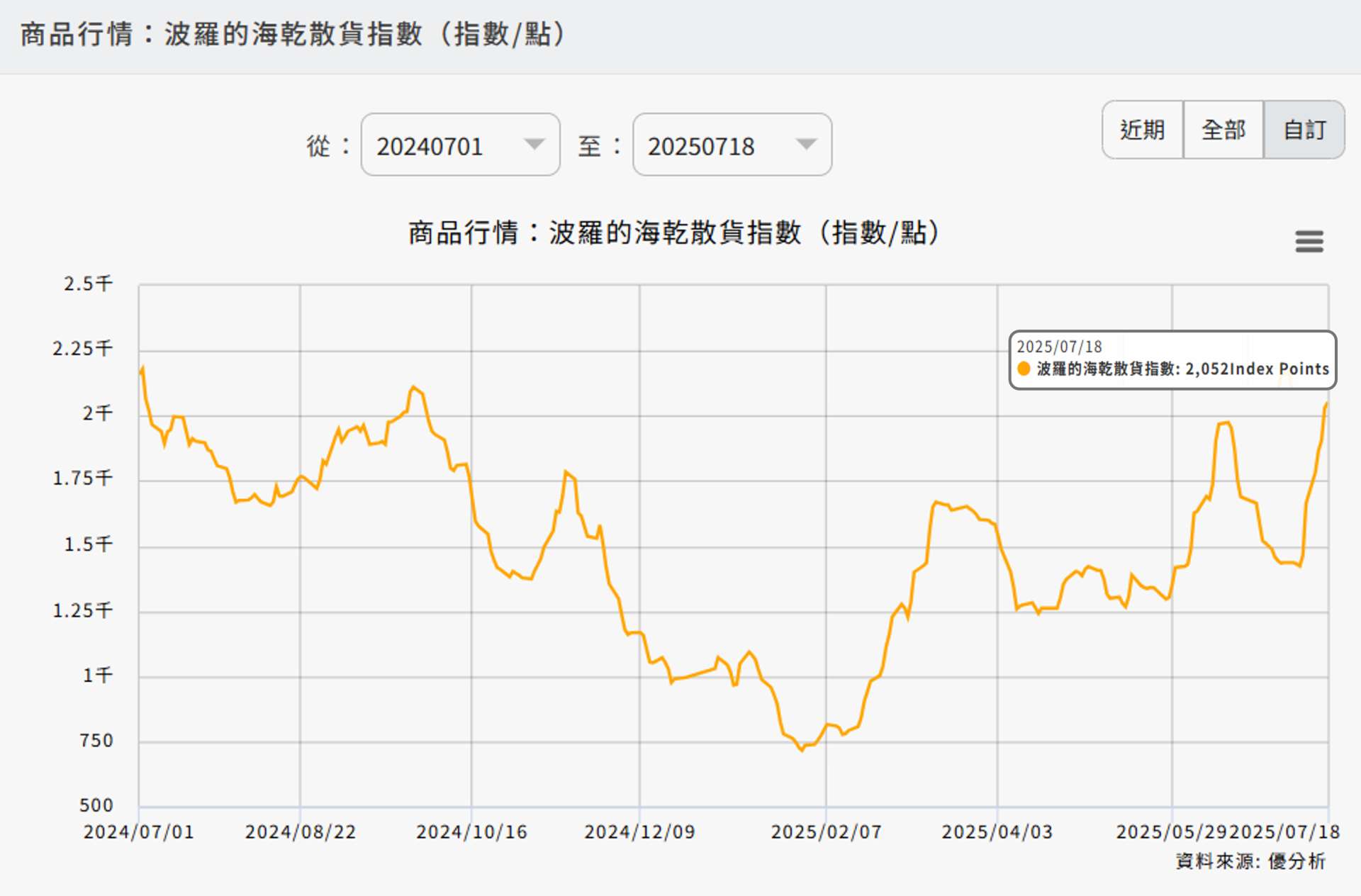1361x896 pixels.
Task: Click the y-axis label 750
Action: coord(96,741)
